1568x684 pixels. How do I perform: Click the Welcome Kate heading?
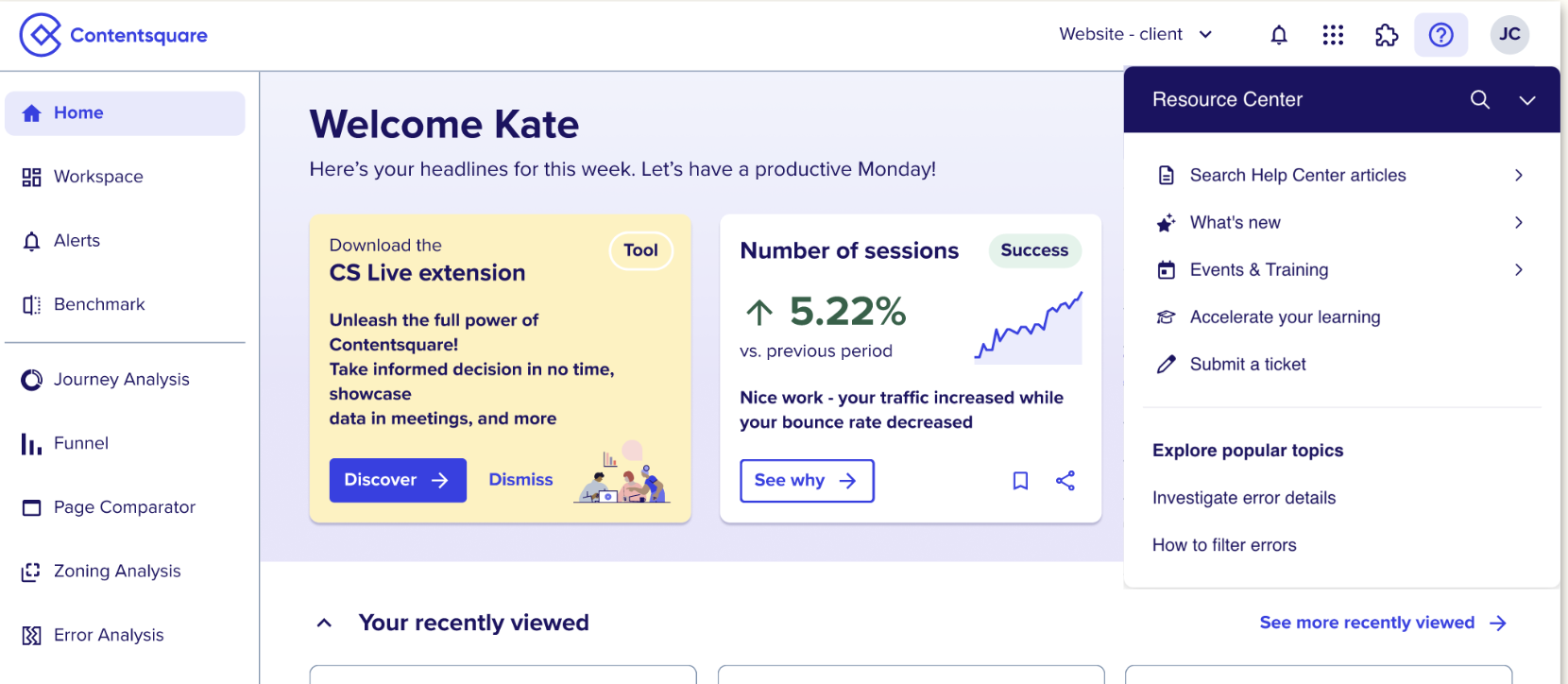pos(444,124)
